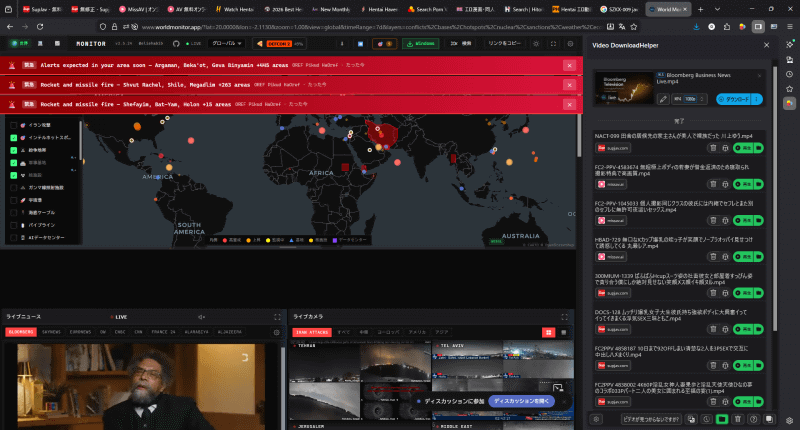This screenshot has height=430, width=800.
Task: Click the blue ダウンロード button
Action: 734,99
